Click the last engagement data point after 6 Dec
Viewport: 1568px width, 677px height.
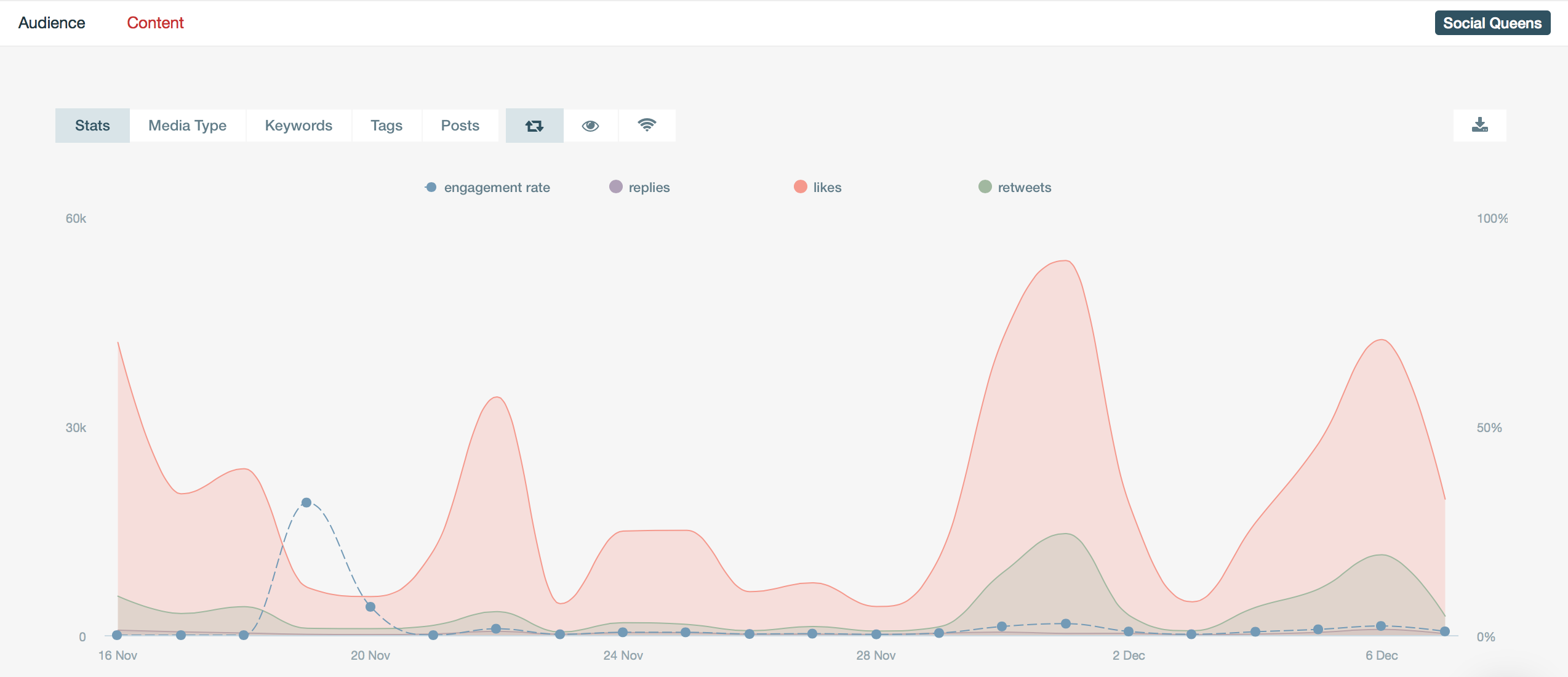pos(1445,631)
